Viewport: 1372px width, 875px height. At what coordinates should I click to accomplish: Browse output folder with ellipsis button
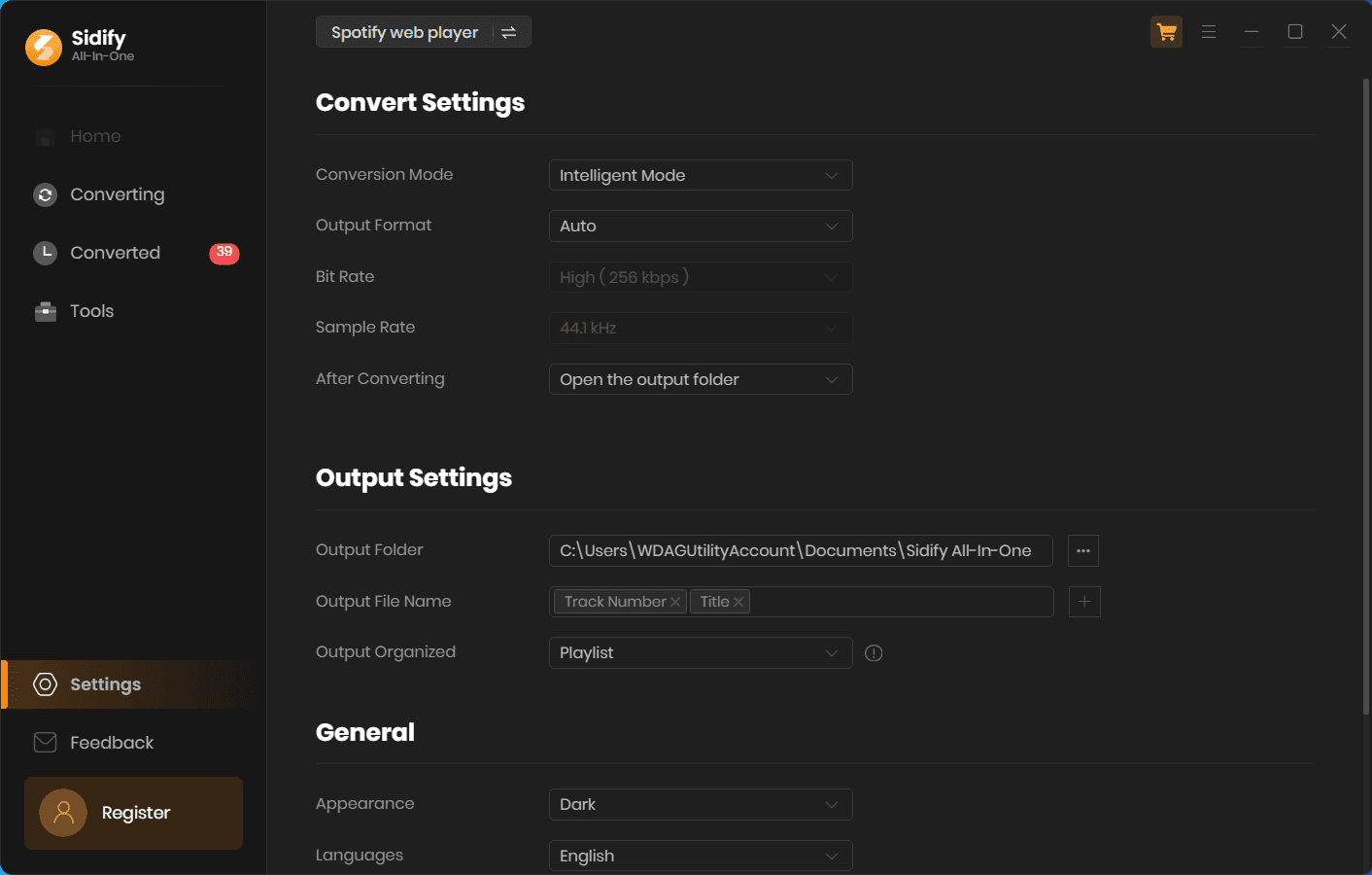(1083, 551)
